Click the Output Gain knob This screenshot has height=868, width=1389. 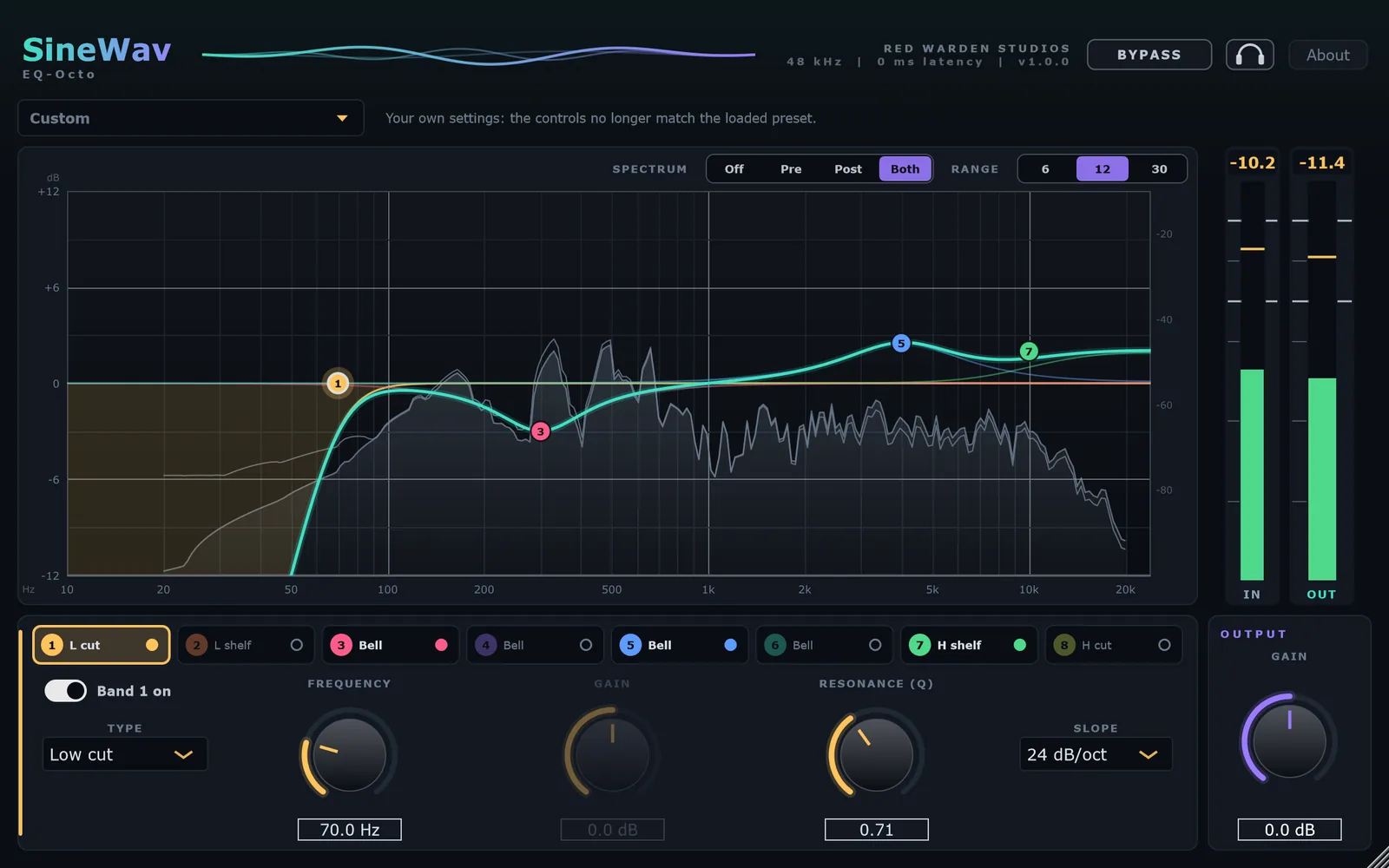pyautogui.click(x=1289, y=740)
